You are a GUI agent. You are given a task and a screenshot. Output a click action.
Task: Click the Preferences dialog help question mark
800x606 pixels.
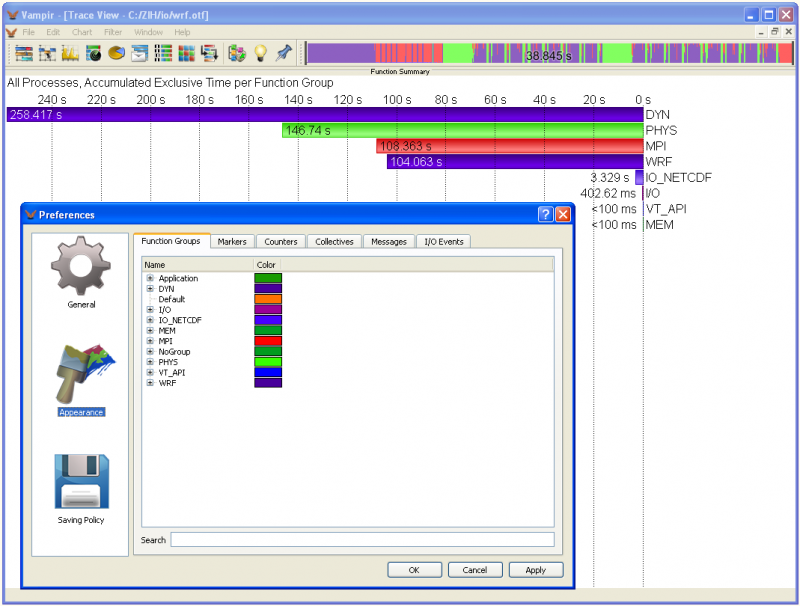(x=545, y=214)
